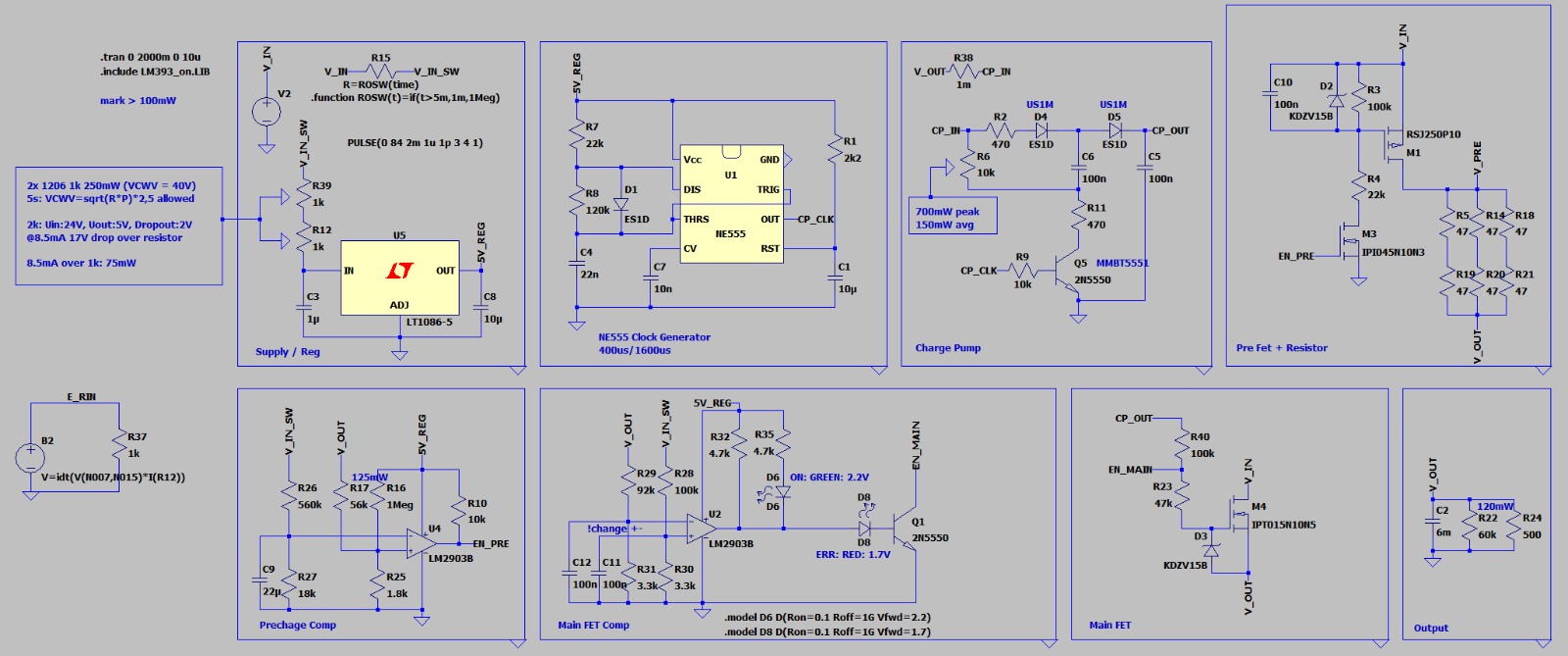The height and width of the screenshot is (656, 1568).
Task: Select the B2 behavioral voltage source
Action: coord(30,457)
